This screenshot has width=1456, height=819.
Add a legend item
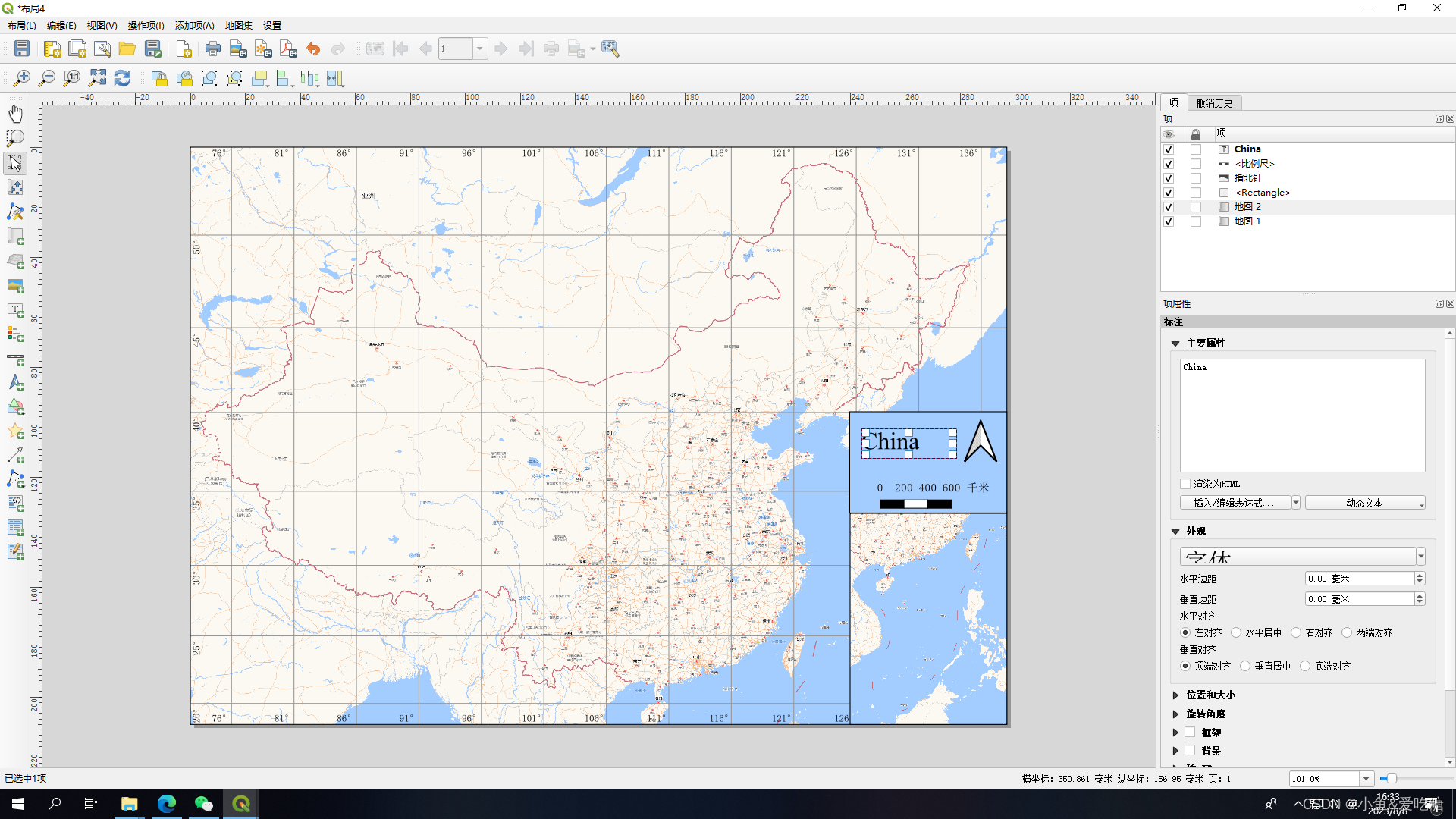(15, 334)
